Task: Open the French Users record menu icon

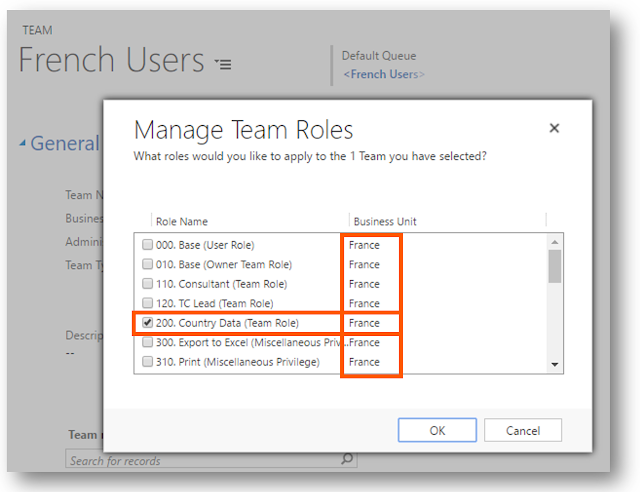Action: [222, 64]
